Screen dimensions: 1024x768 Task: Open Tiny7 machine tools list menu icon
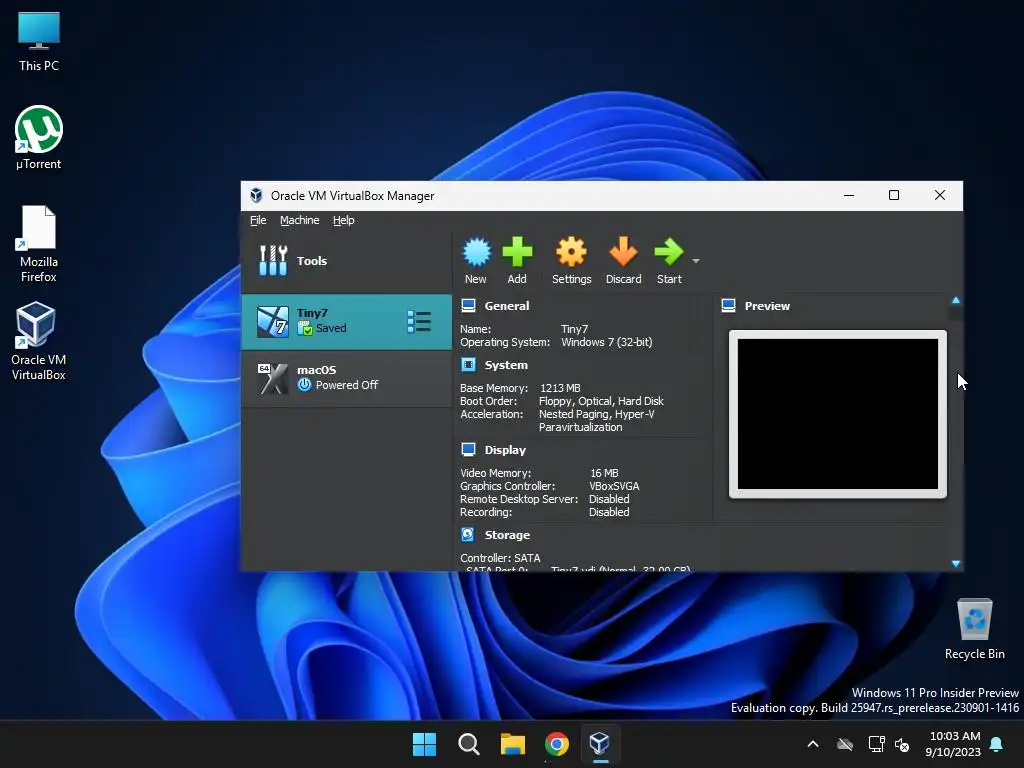coord(419,321)
